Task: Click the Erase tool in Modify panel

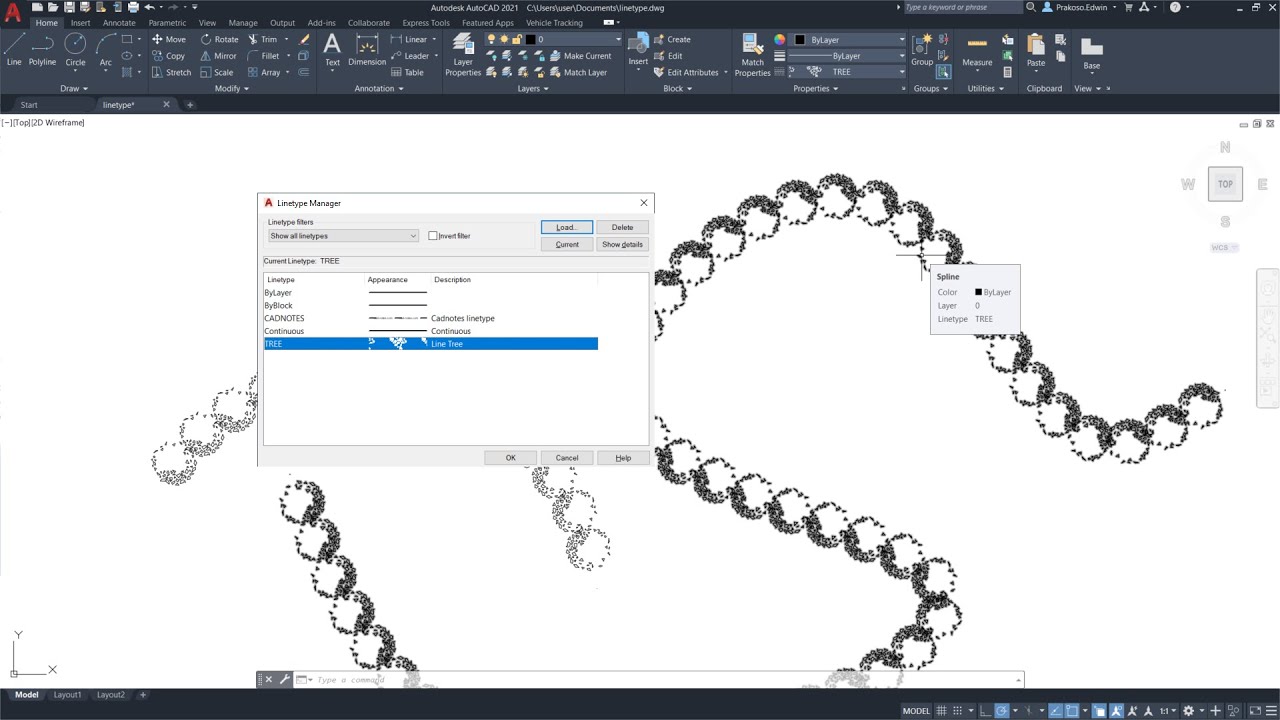Action: [305, 40]
